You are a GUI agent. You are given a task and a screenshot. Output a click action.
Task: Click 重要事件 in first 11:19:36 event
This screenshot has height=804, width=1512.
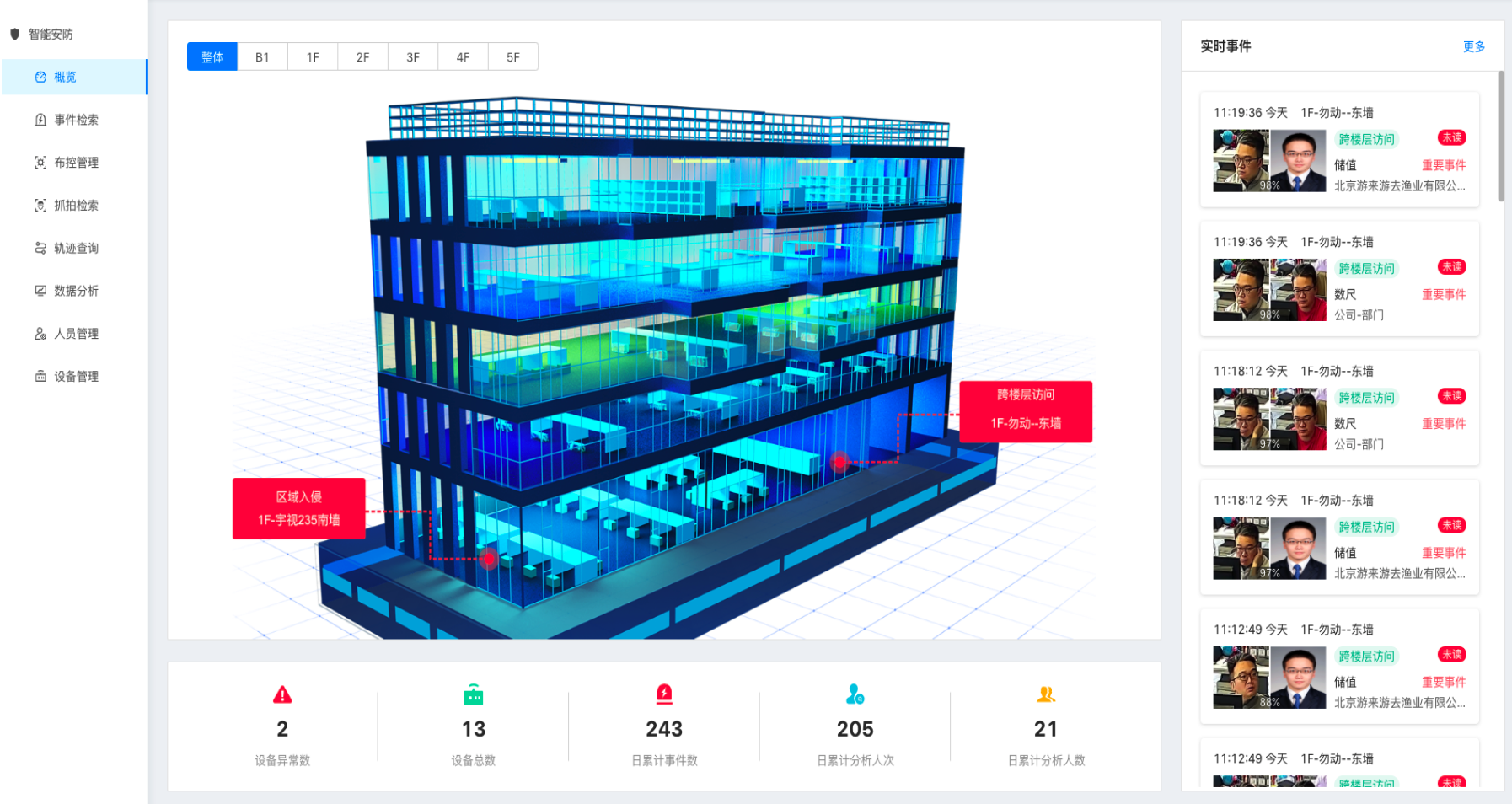(1444, 165)
